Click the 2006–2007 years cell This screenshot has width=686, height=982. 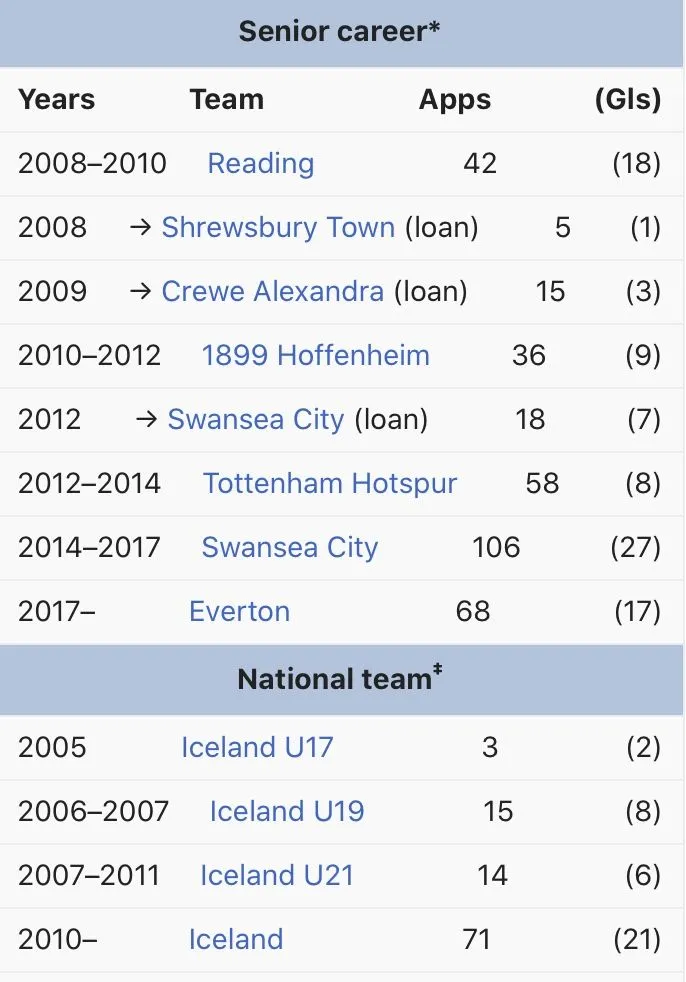[93, 812]
